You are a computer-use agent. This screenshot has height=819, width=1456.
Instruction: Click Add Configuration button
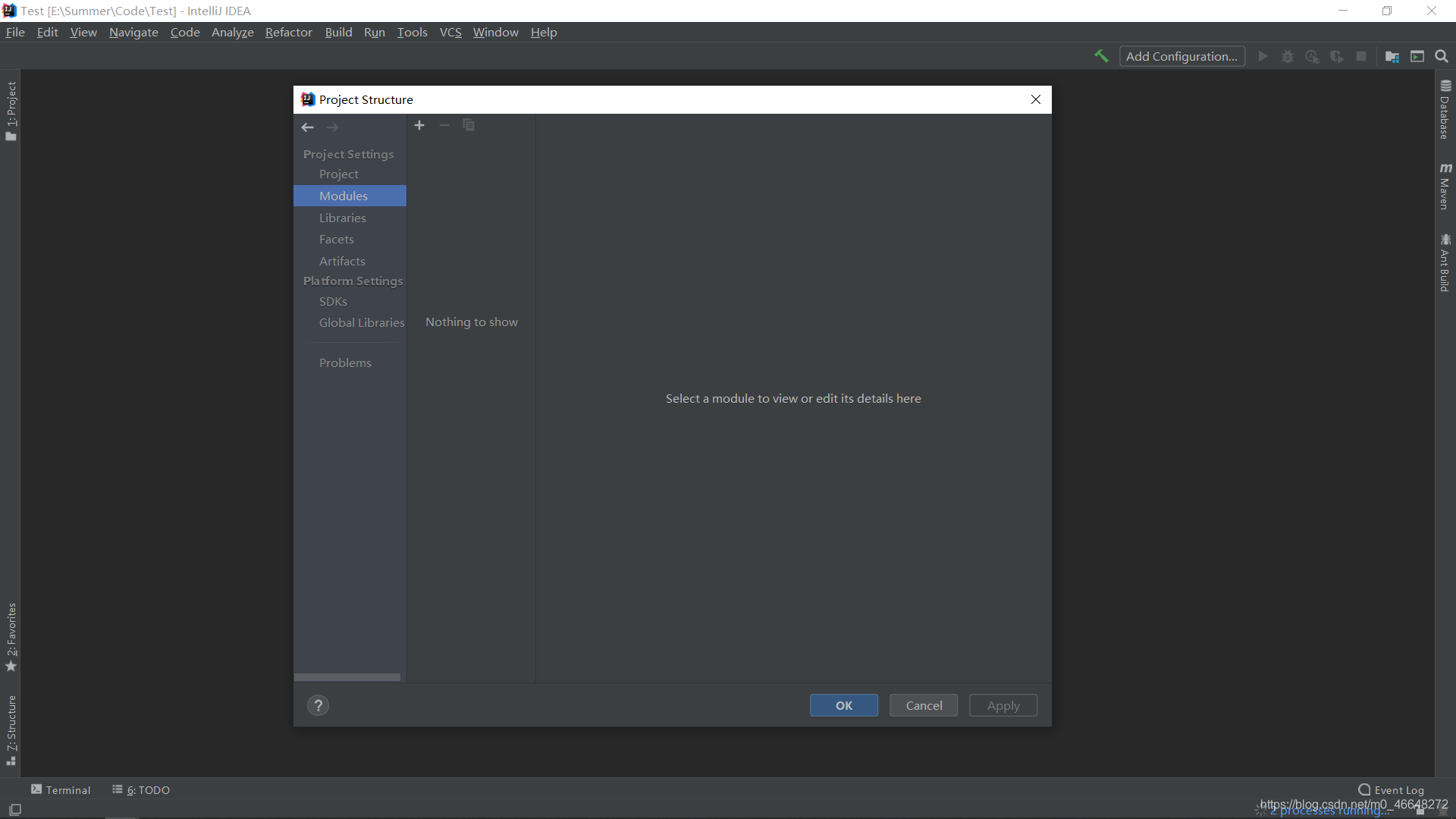[x=1181, y=56]
